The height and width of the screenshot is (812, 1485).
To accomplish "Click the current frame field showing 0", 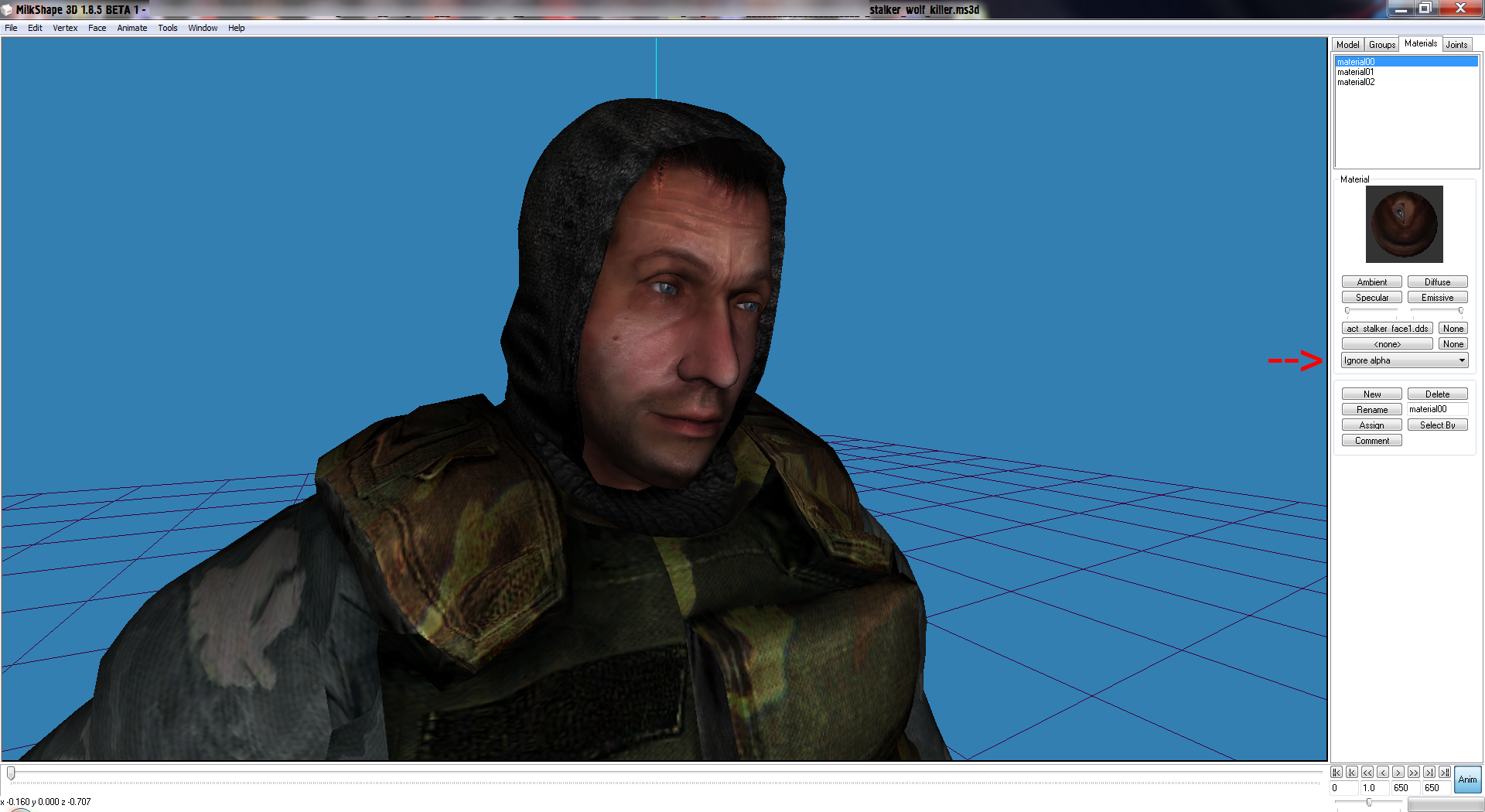I will [x=1344, y=788].
